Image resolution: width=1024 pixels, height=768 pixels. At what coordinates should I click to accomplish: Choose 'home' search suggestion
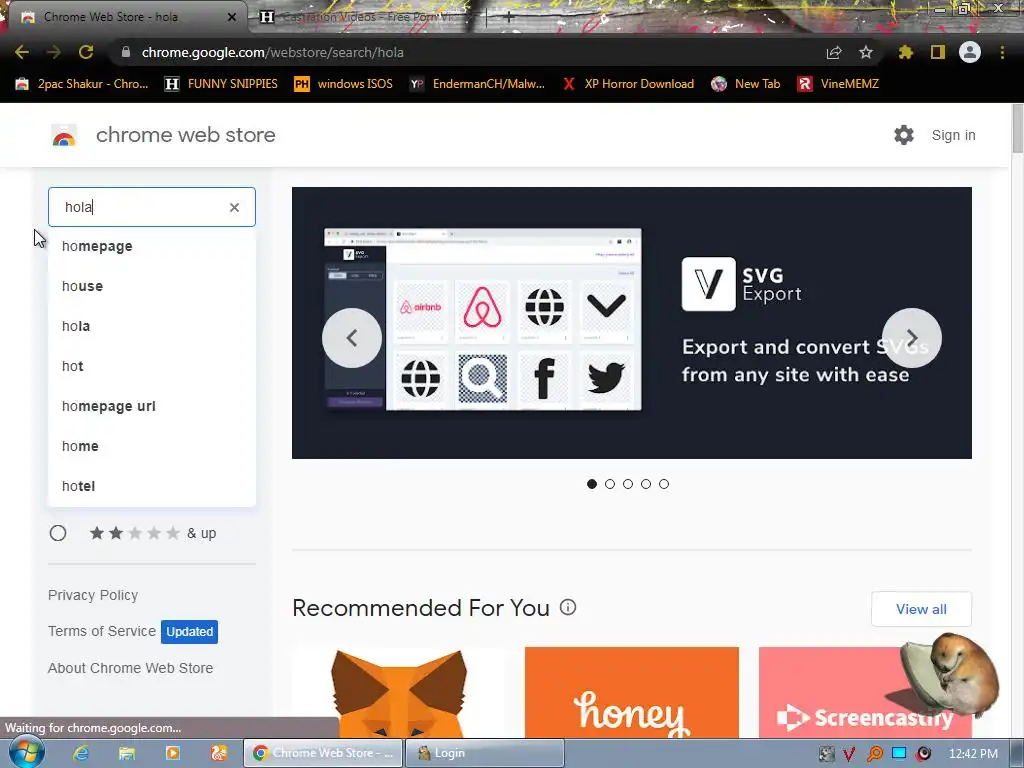152,446
